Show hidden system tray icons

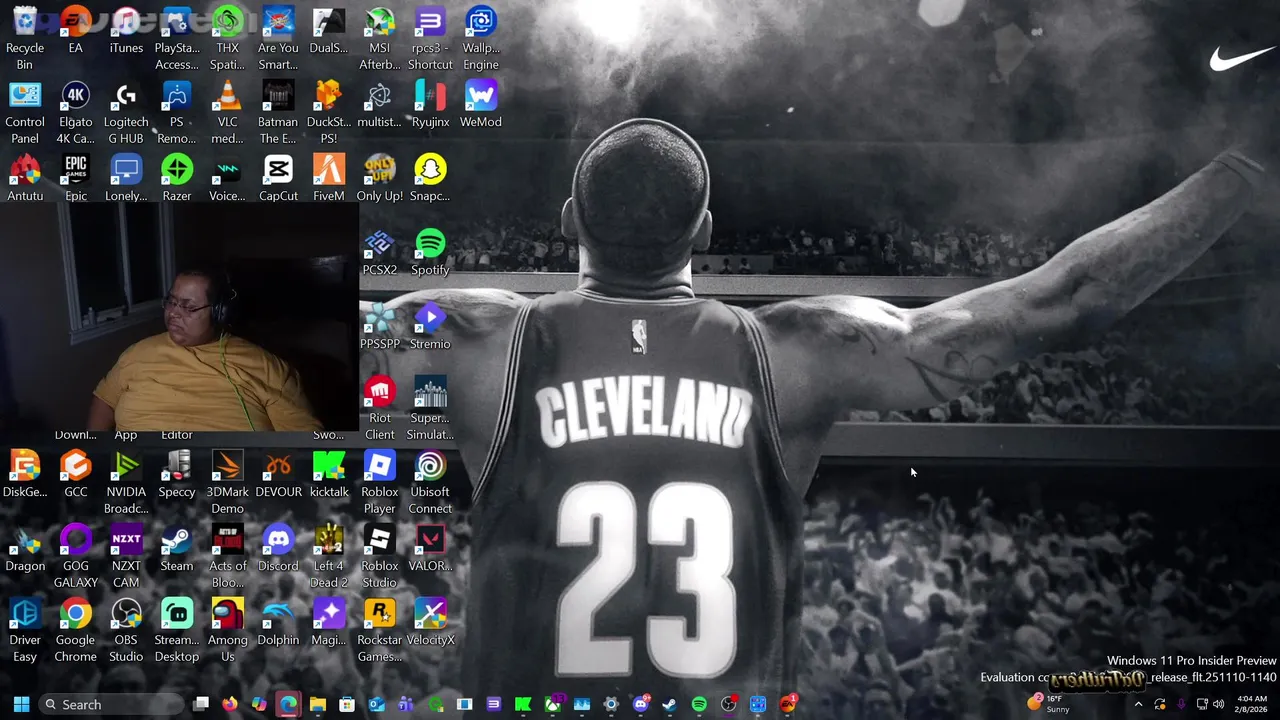coord(1138,704)
